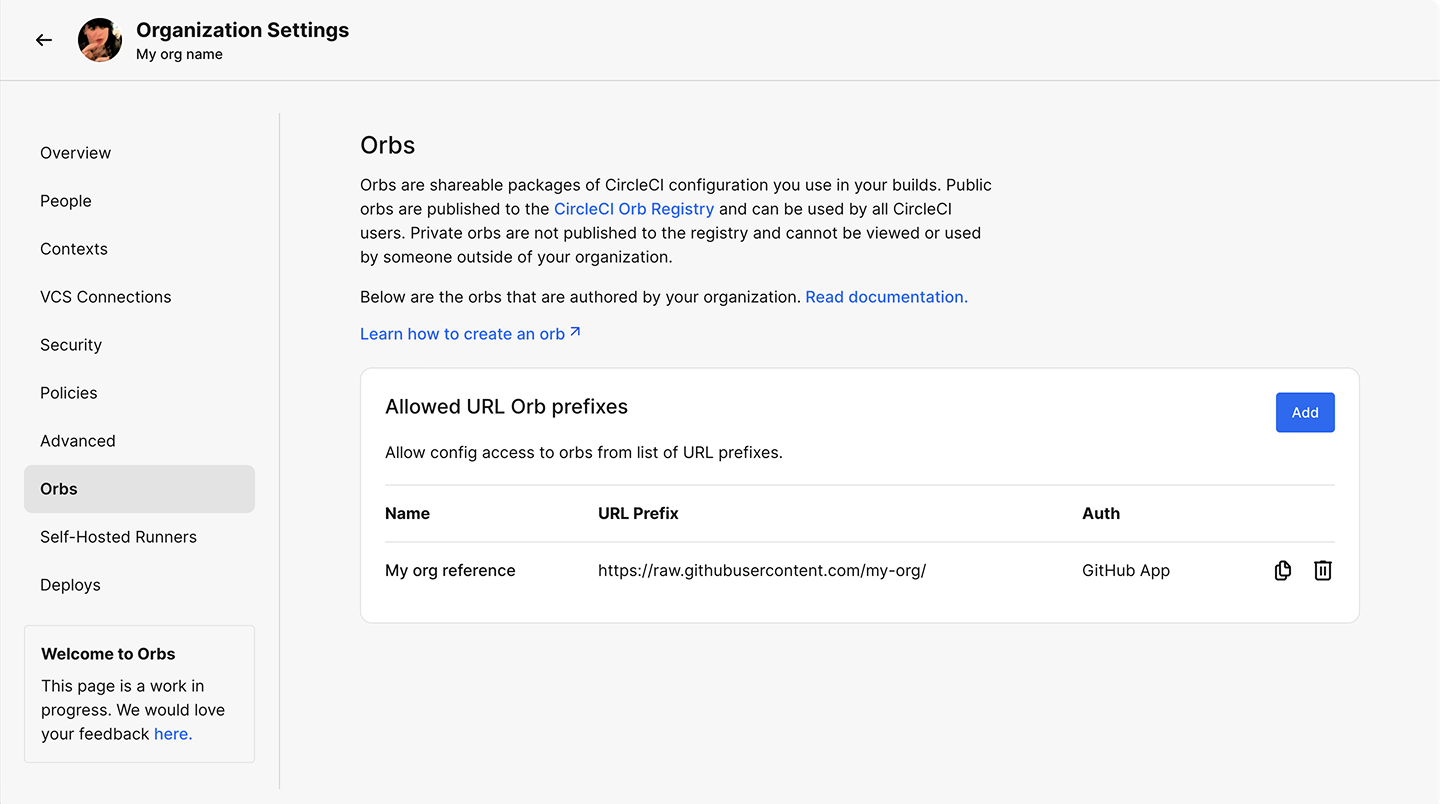
Task: Click the 'My org reference' name cell
Action: pyautogui.click(x=450, y=571)
